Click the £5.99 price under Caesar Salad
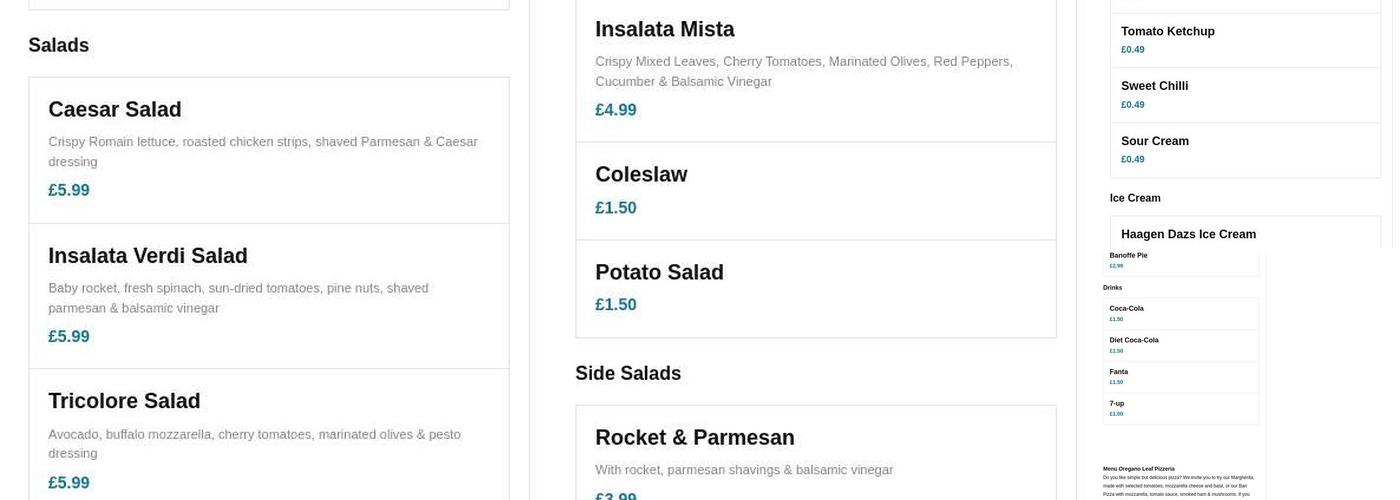 (x=69, y=190)
